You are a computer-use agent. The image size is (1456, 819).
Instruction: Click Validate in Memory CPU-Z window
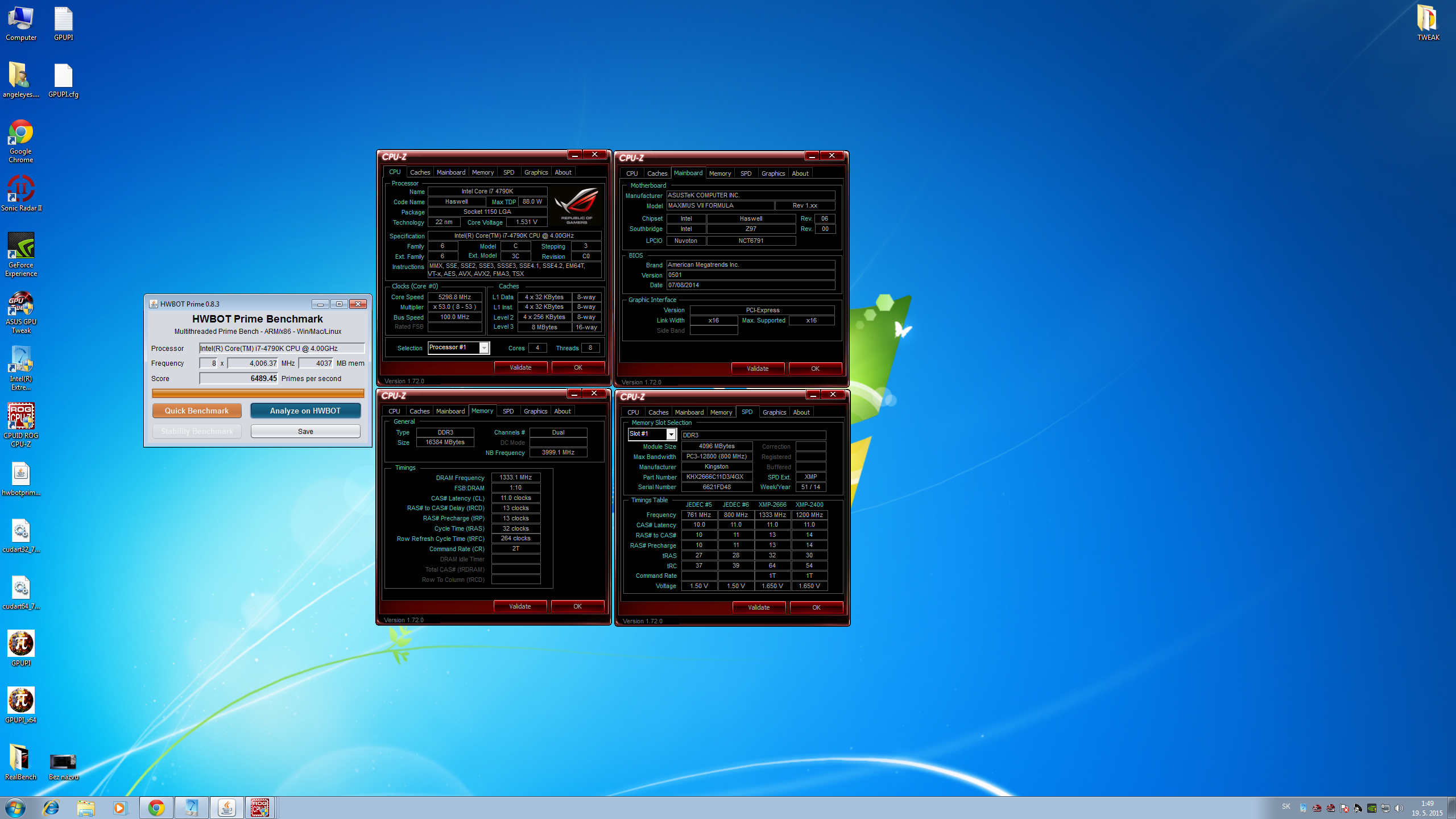(x=520, y=606)
